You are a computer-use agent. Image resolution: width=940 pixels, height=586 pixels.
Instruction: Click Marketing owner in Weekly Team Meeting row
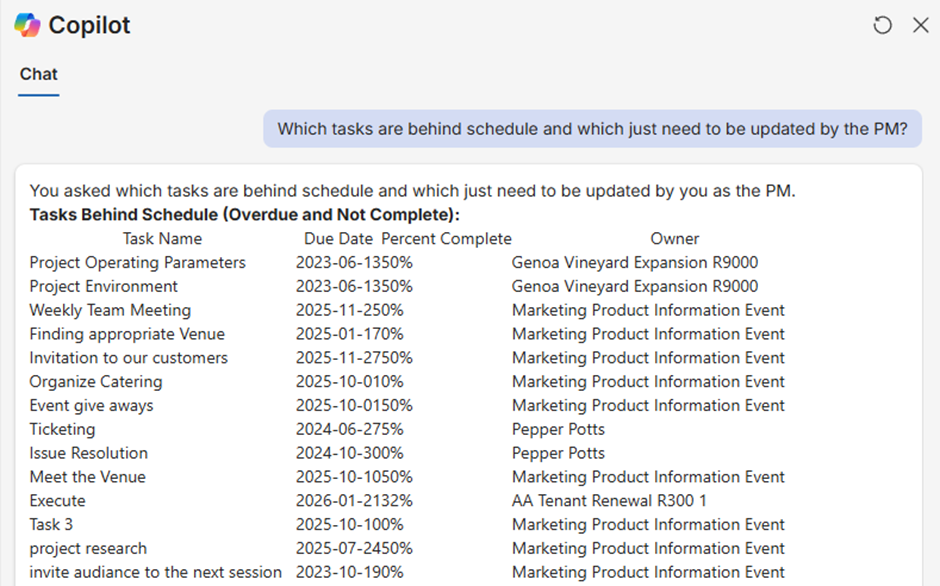tap(648, 310)
